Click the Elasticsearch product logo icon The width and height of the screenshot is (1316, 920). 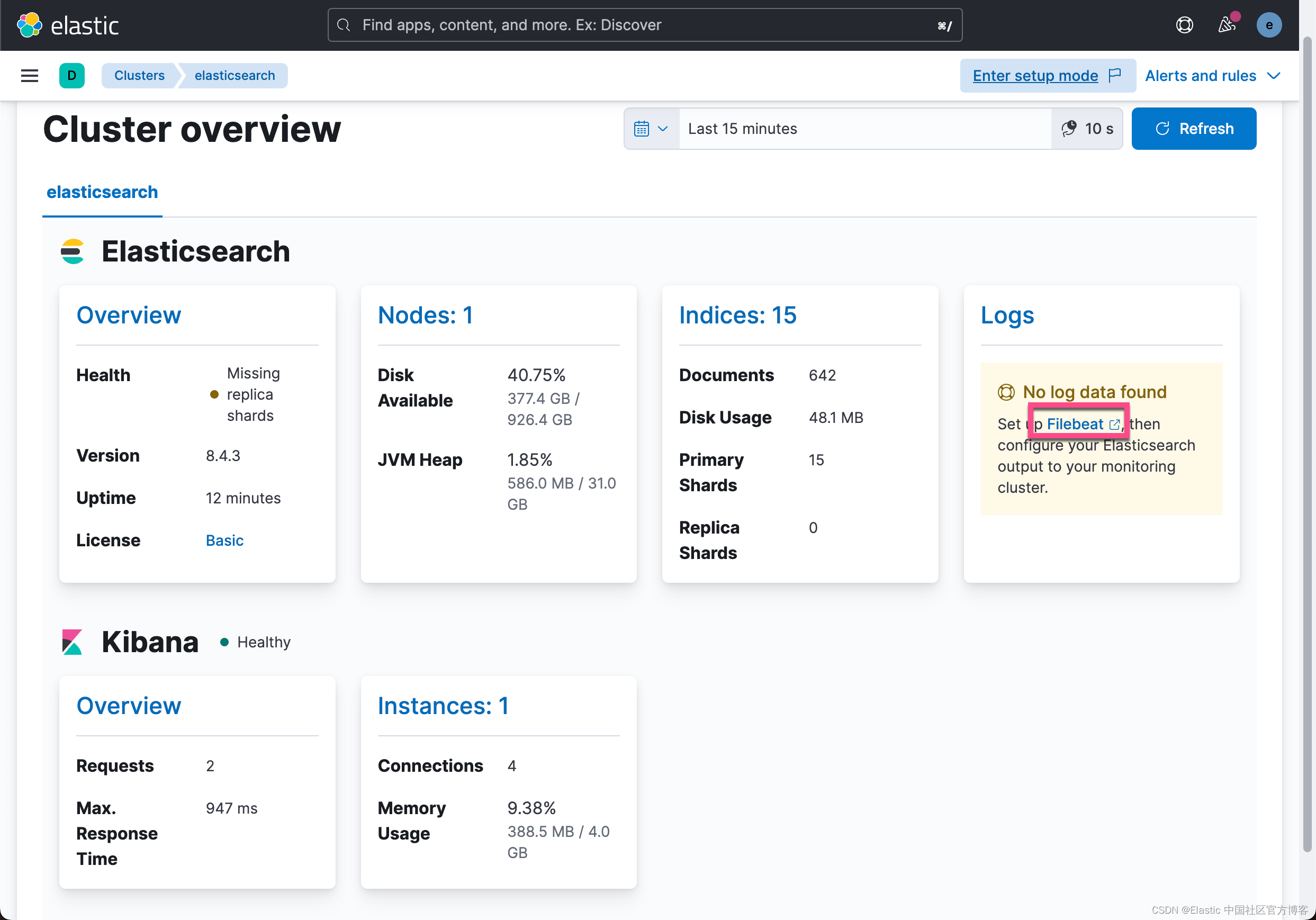click(x=72, y=251)
